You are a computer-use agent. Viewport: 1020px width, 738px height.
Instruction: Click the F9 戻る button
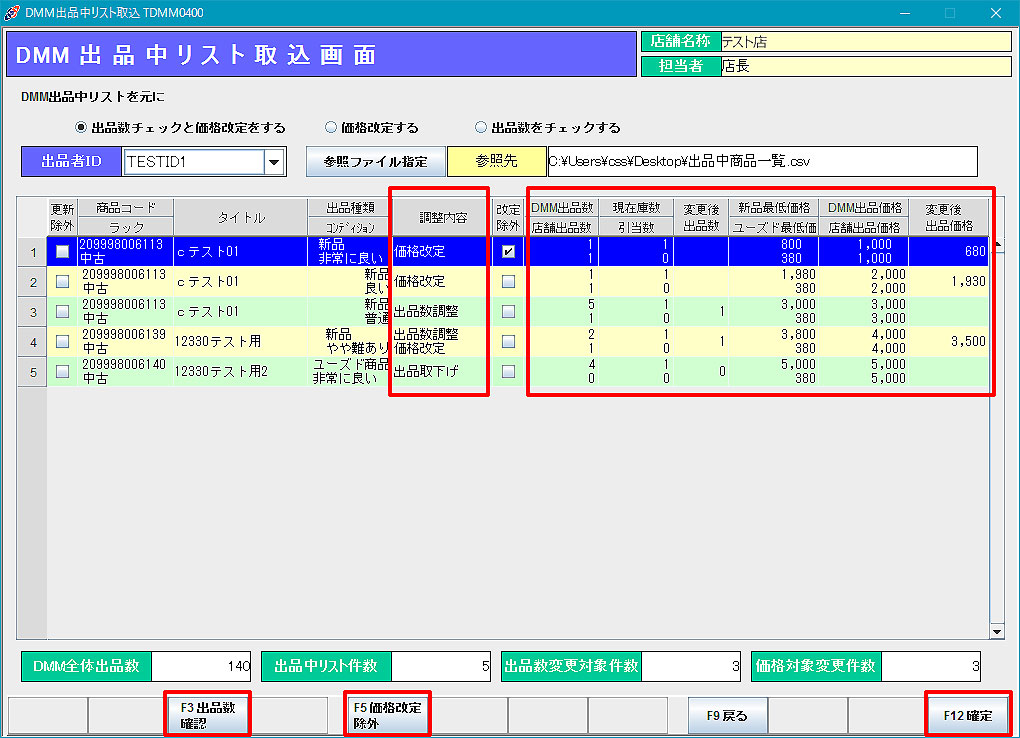[727, 716]
